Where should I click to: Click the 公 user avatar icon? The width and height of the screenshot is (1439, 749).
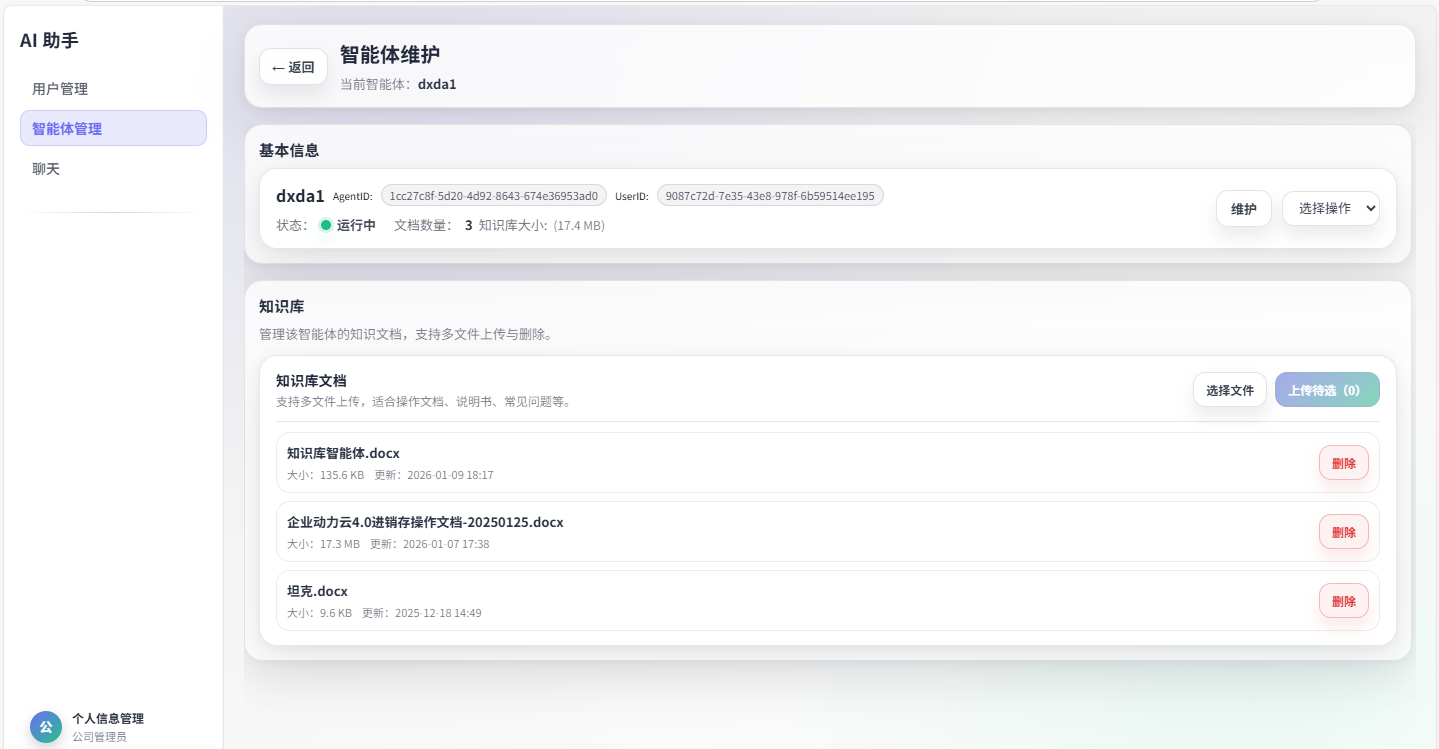[45, 727]
